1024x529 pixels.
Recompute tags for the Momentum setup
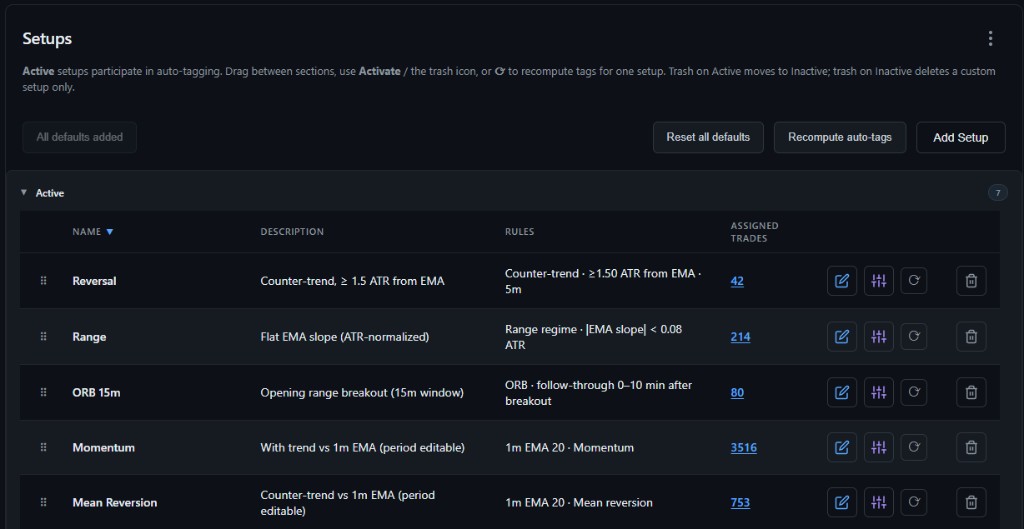tap(914, 447)
